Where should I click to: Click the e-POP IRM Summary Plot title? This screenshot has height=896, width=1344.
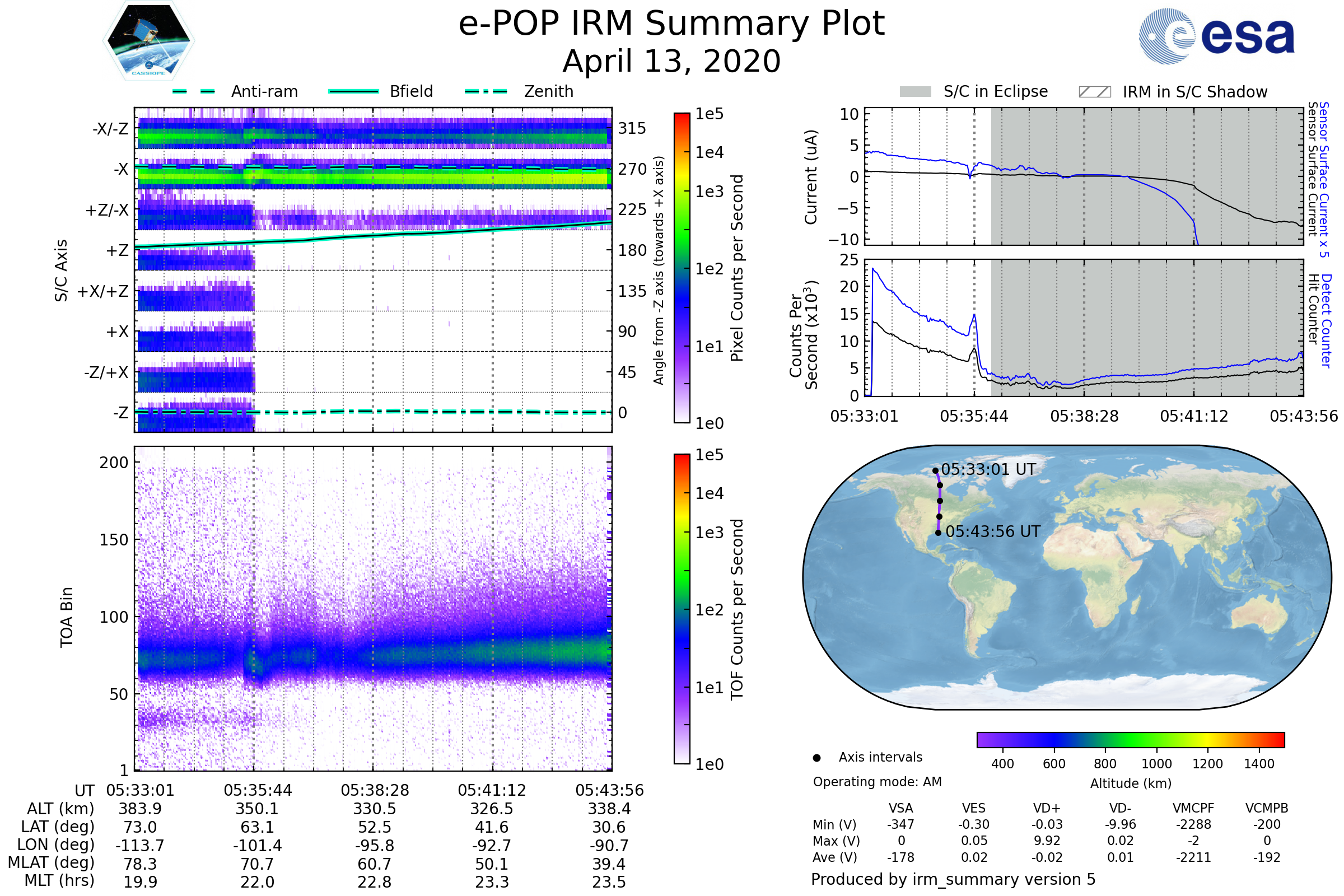(x=671, y=24)
